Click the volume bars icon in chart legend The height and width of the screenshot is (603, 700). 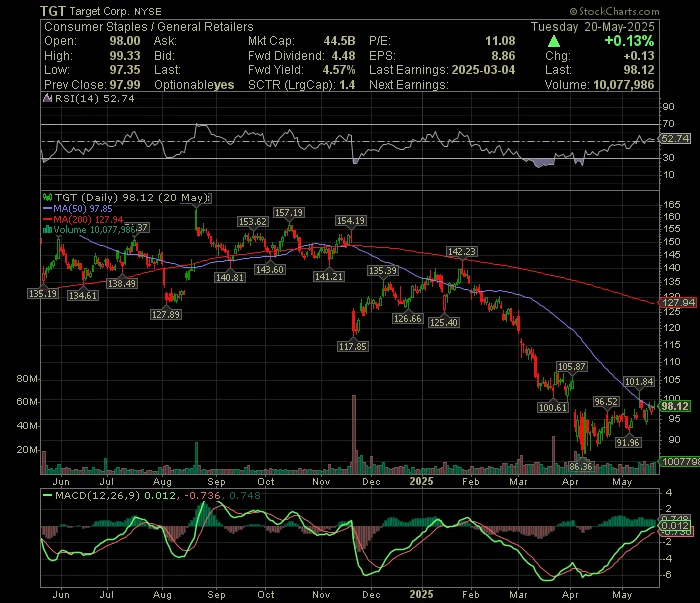(47, 230)
